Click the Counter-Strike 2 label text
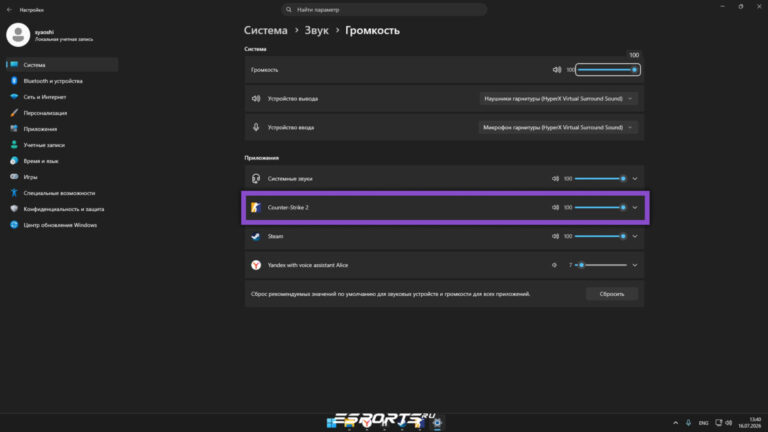Screen dimensions: 768x432 pyautogui.click(x=288, y=207)
